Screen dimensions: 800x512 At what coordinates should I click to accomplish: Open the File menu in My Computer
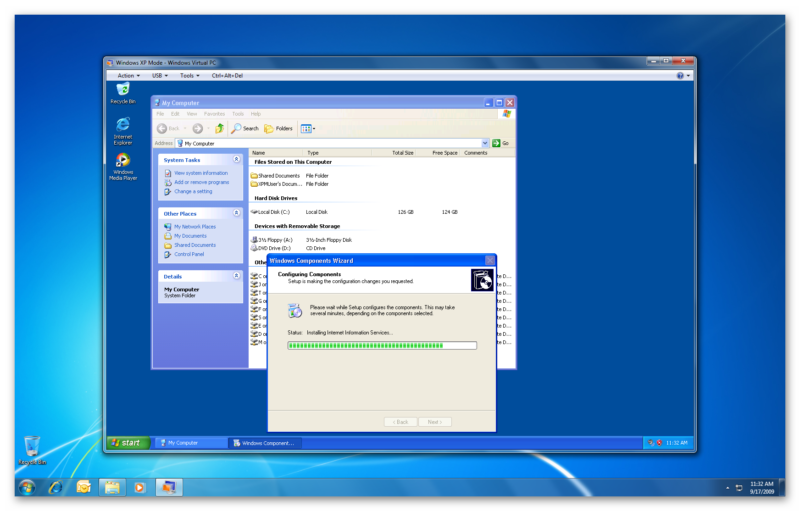(x=160, y=114)
